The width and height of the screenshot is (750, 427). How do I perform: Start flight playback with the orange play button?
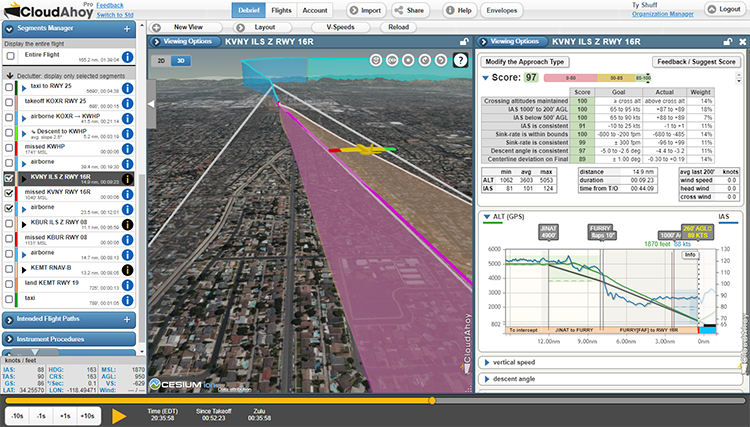pyautogui.click(x=119, y=416)
